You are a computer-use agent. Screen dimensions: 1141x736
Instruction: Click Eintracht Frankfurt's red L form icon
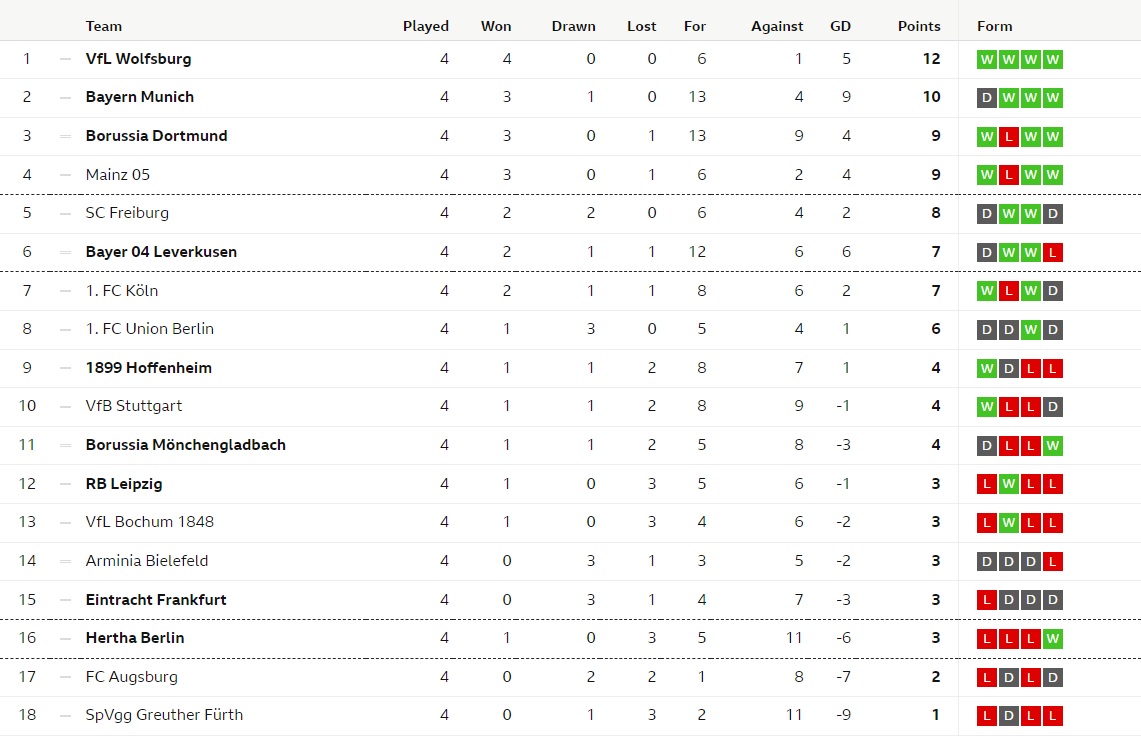click(x=987, y=601)
